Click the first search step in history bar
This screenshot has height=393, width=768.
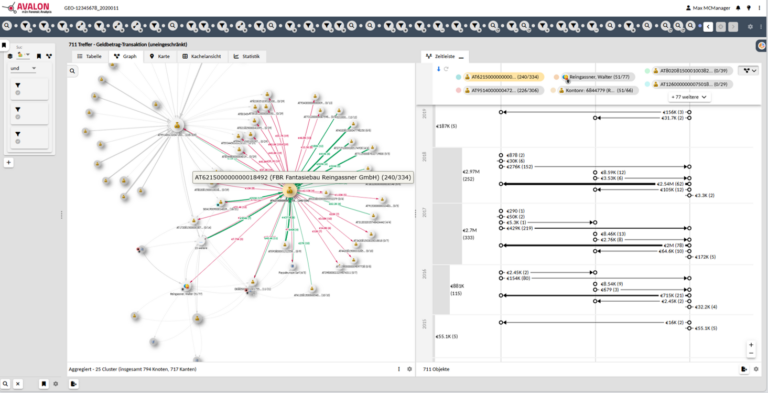point(7,26)
